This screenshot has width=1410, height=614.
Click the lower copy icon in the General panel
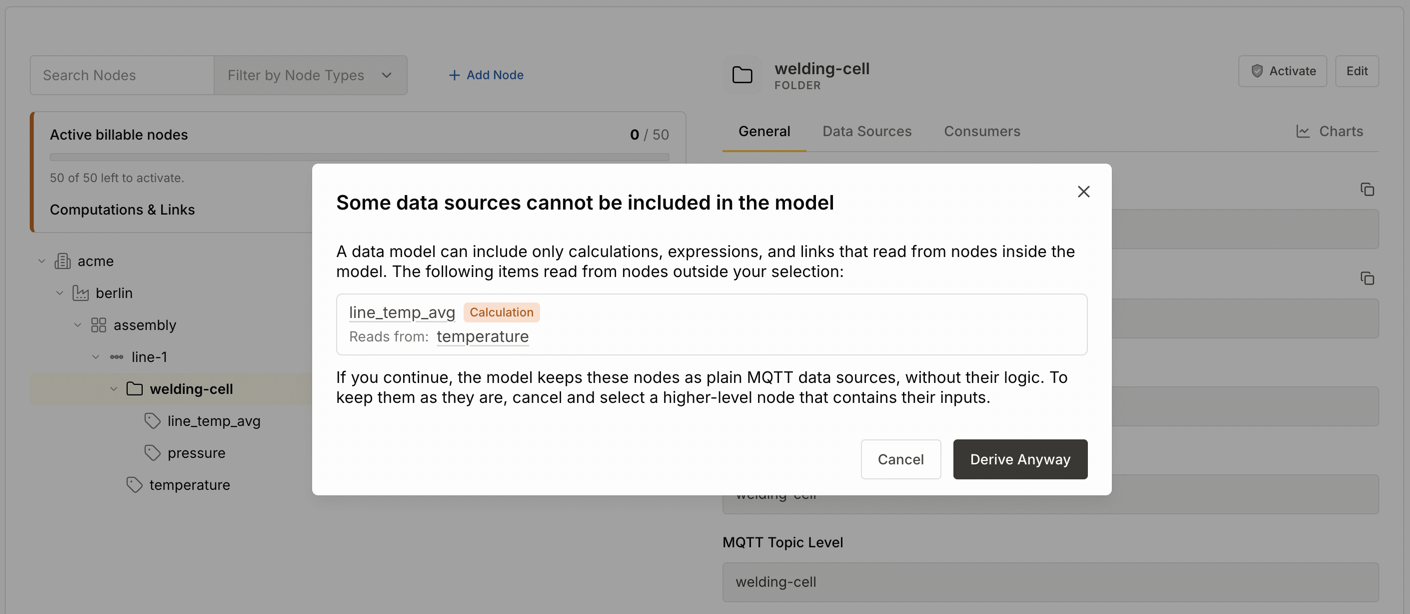(1367, 278)
